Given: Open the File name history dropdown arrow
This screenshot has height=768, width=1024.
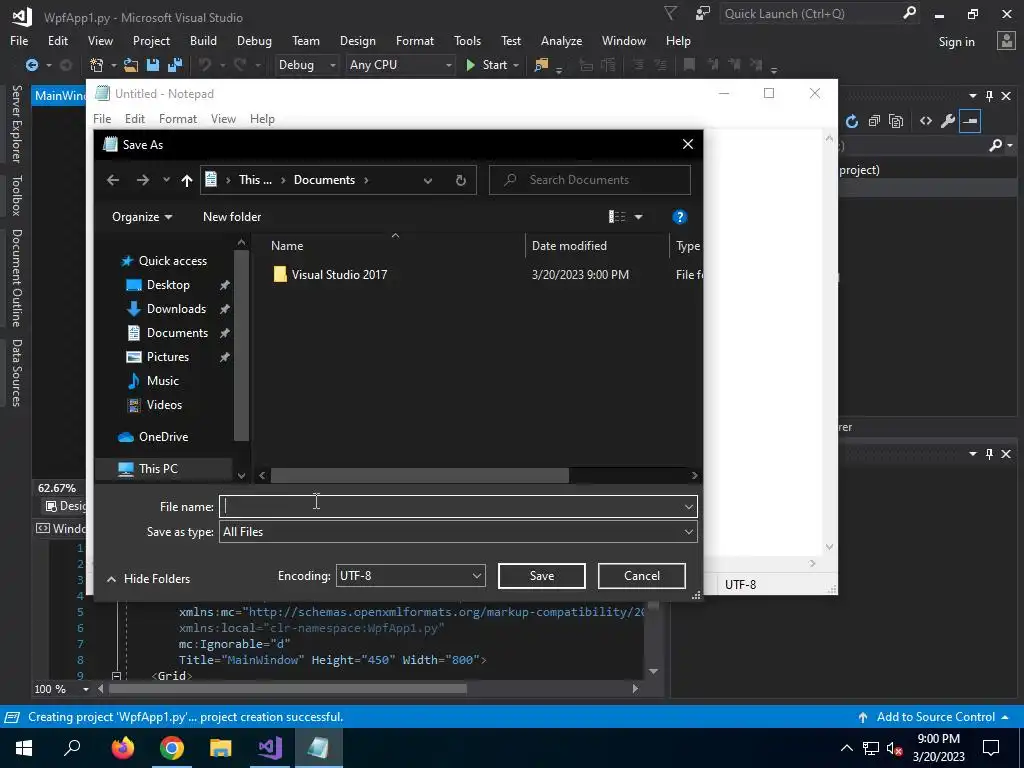Looking at the screenshot, I should pos(688,507).
